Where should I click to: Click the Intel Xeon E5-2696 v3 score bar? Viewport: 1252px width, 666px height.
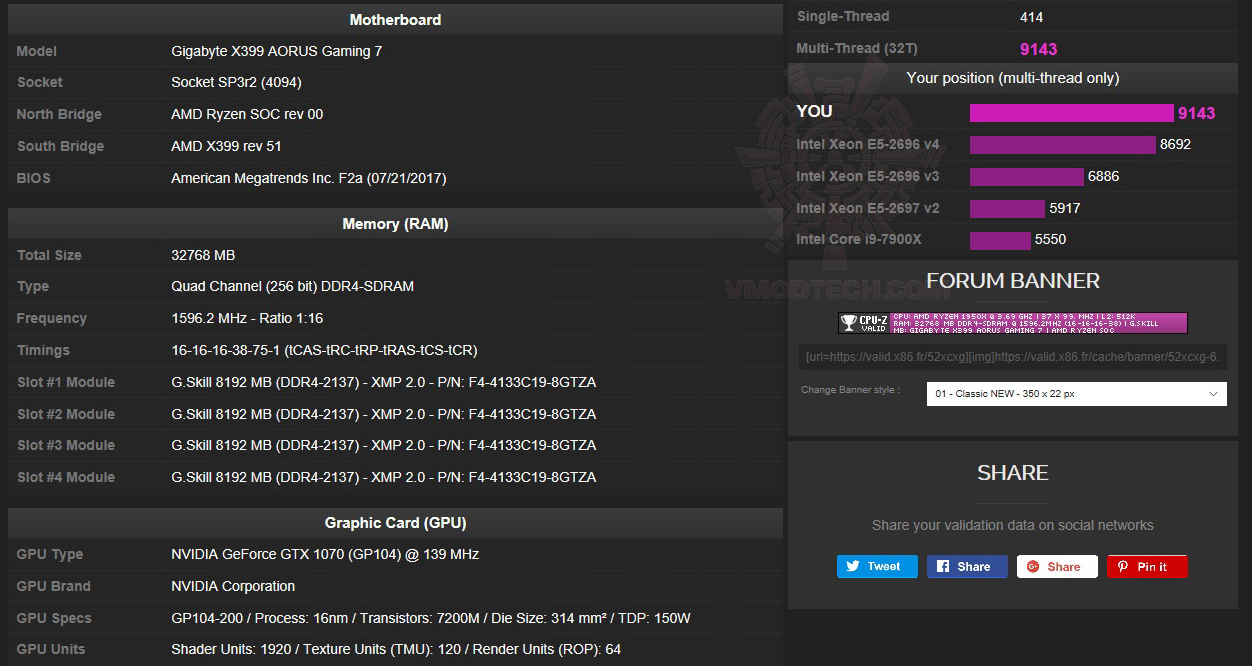click(x=1027, y=177)
